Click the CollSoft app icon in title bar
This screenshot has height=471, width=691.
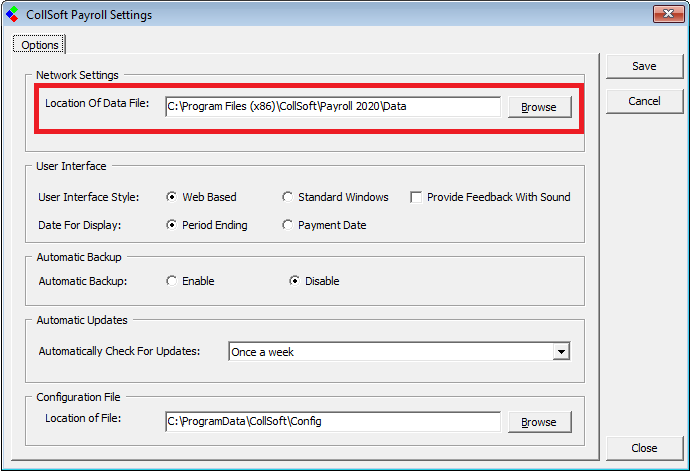pos(12,14)
